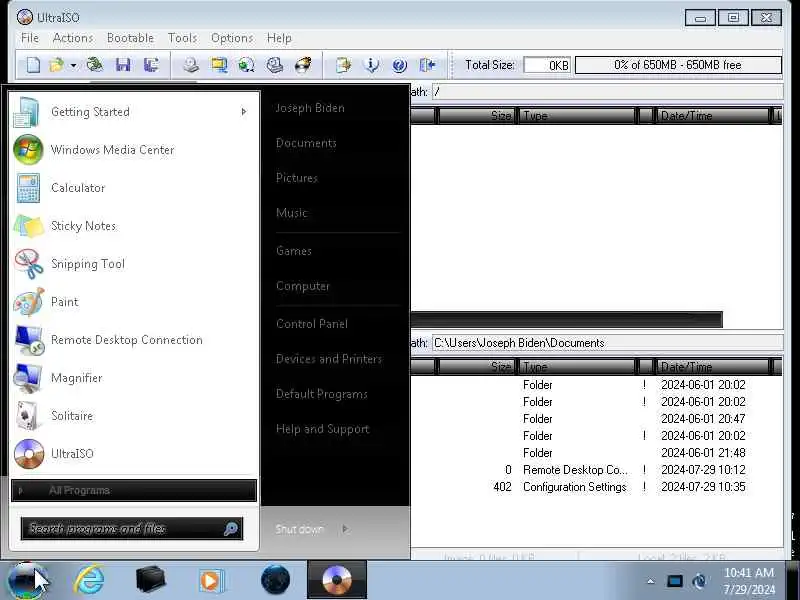Click the Compress ISO toolbar icon
This screenshot has height=600, width=800.
pyautogui.click(x=219, y=65)
